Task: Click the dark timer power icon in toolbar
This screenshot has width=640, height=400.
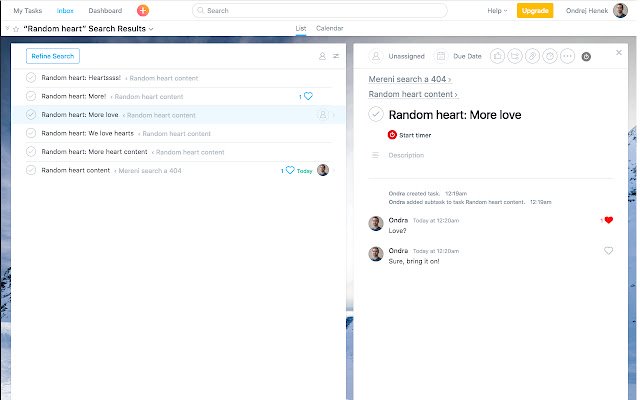Action: pyautogui.click(x=586, y=57)
